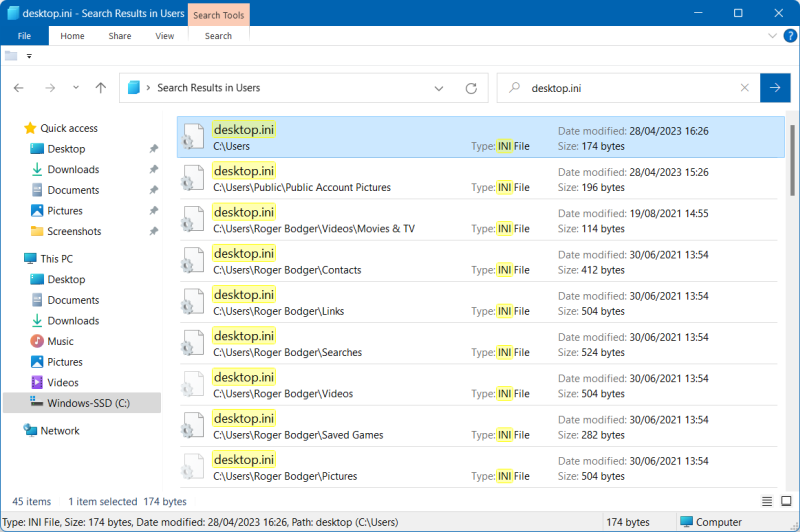This screenshot has width=800, height=532.
Task: Open the Search ribbon tab
Action: click(x=218, y=36)
